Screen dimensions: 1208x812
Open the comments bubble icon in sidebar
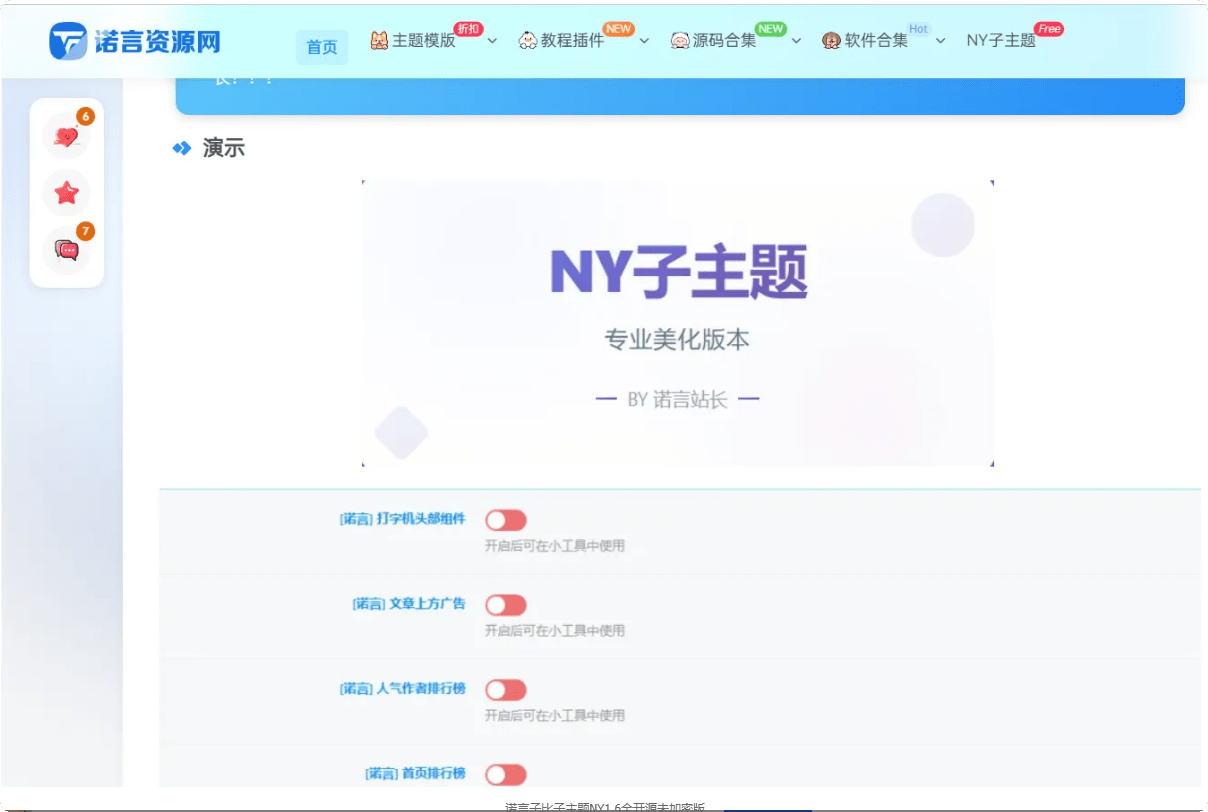pos(66,250)
